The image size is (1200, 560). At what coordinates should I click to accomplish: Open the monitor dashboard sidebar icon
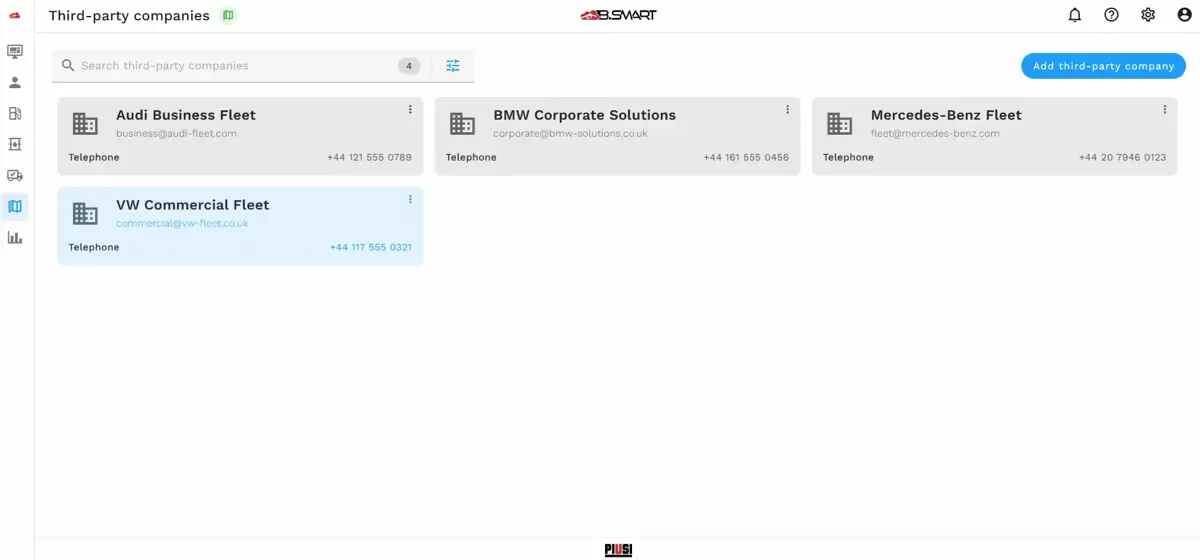(15, 51)
